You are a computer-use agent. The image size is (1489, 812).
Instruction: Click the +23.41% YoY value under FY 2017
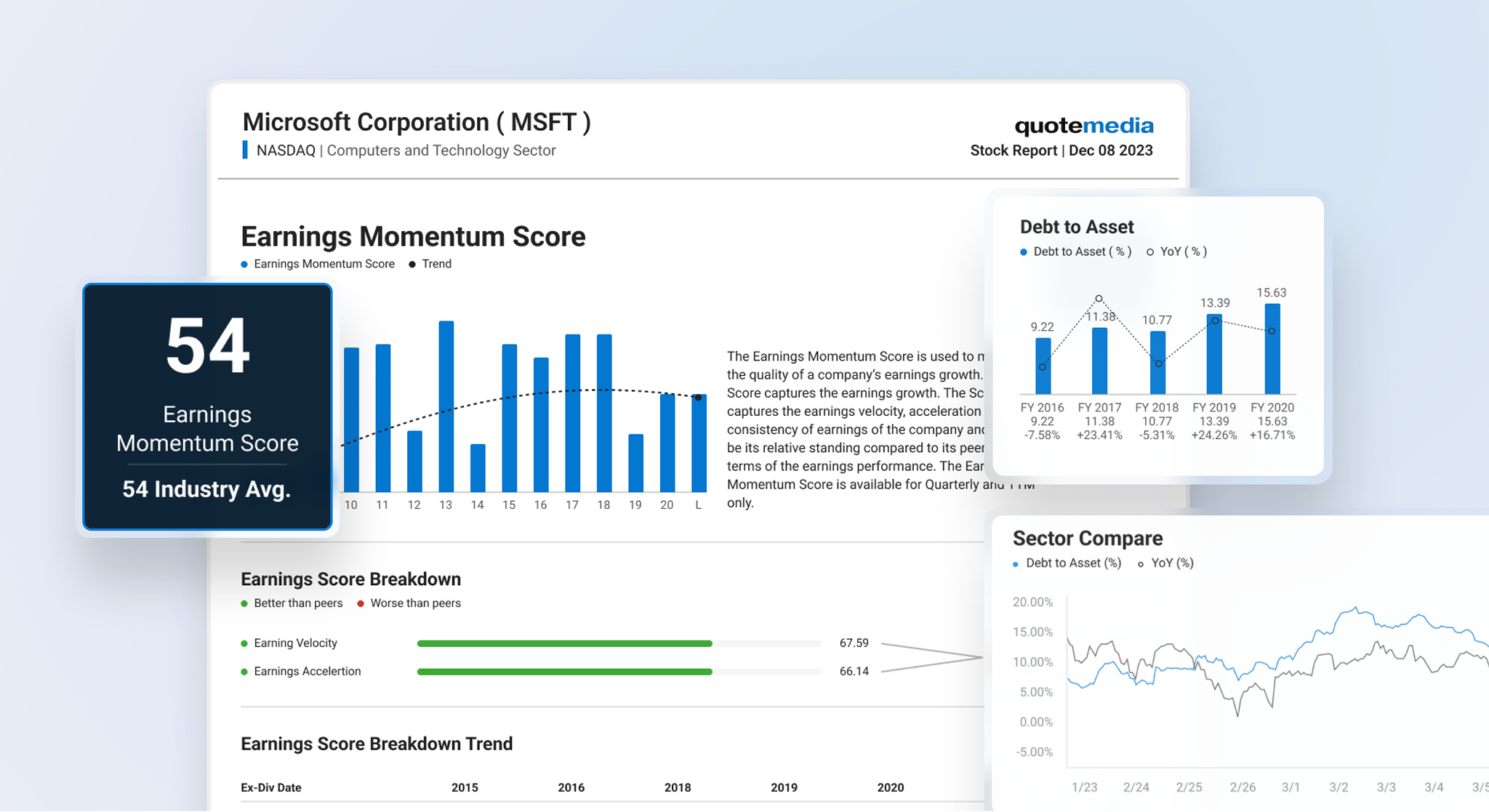pyautogui.click(x=1099, y=435)
